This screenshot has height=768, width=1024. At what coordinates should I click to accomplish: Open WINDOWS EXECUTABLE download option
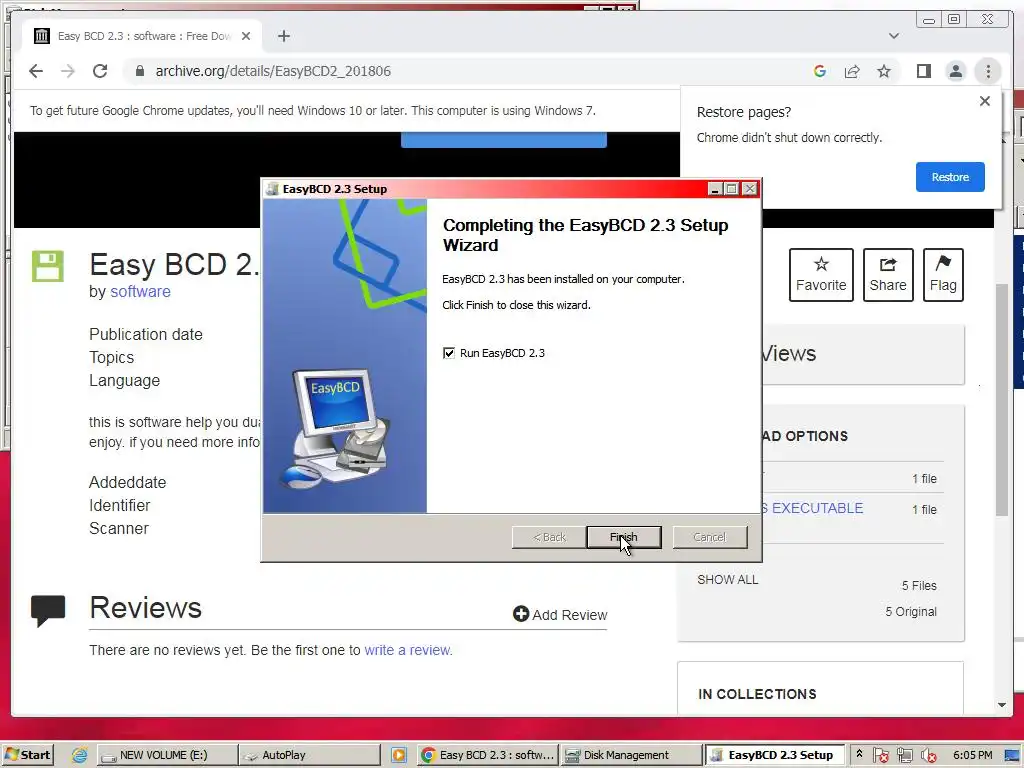click(x=812, y=508)
